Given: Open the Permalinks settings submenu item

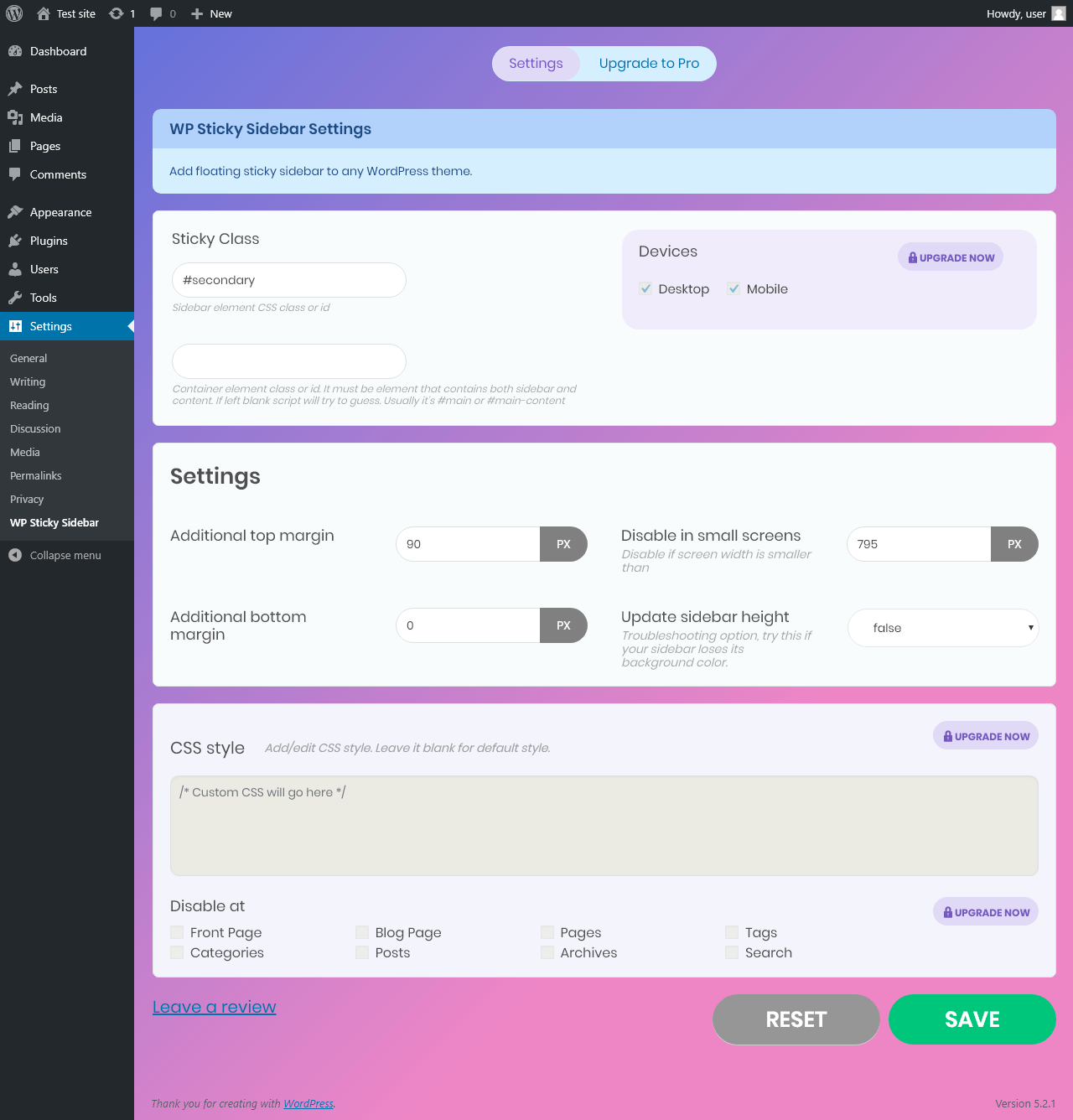Looking at the screenshot, I should (x=36, y=475).
